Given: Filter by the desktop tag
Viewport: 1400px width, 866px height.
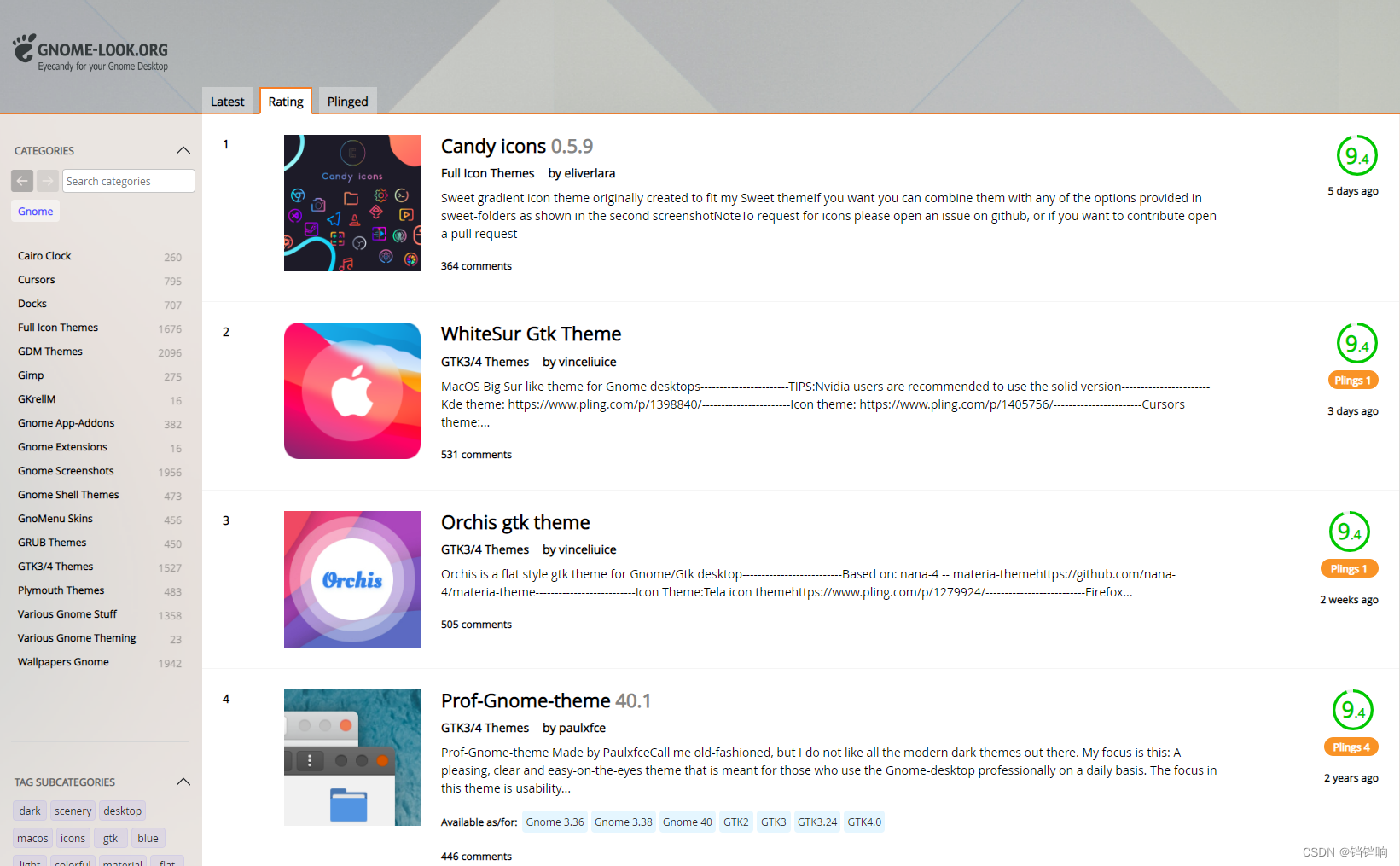Looking at the screenshot, I should coord(122,811).
